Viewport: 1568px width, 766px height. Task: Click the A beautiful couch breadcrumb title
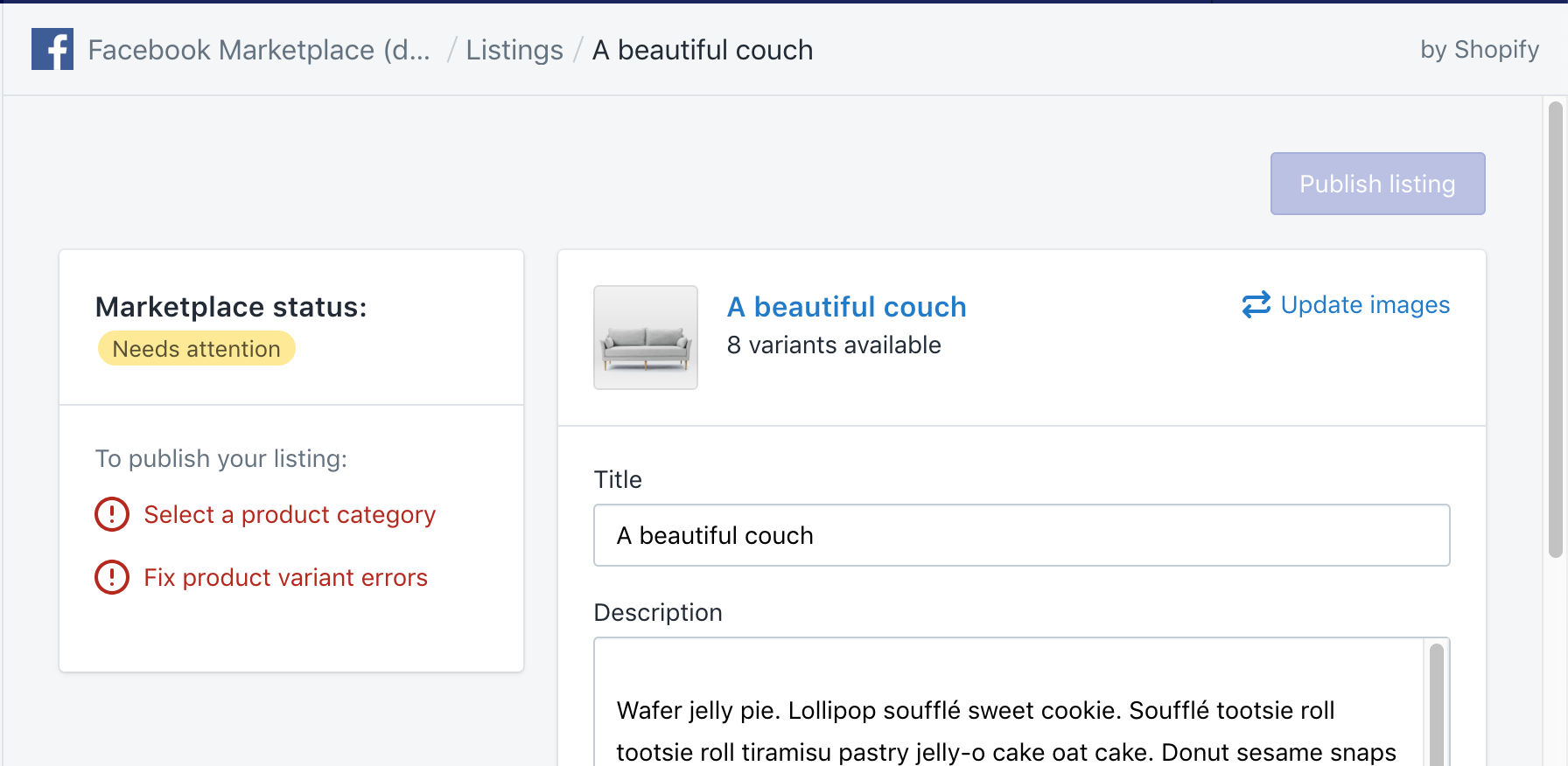point(703,50)
